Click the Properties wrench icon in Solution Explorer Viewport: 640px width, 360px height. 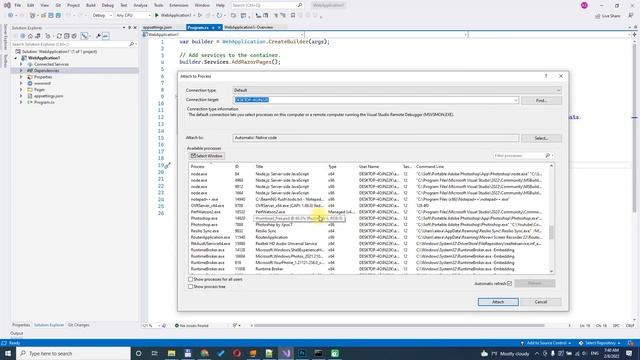(98, 36)
